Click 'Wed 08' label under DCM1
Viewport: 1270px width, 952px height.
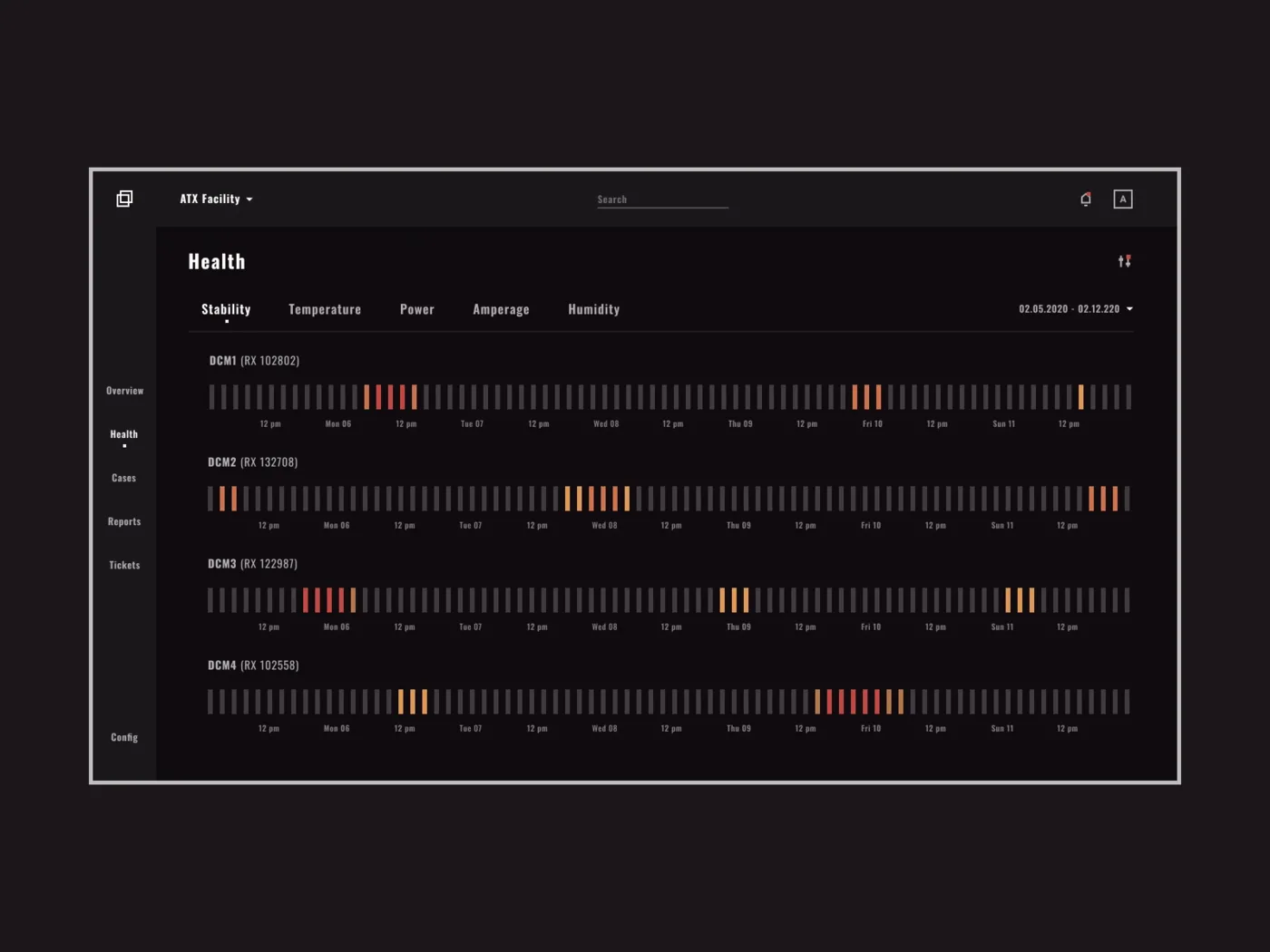click(x=606, y=424)
